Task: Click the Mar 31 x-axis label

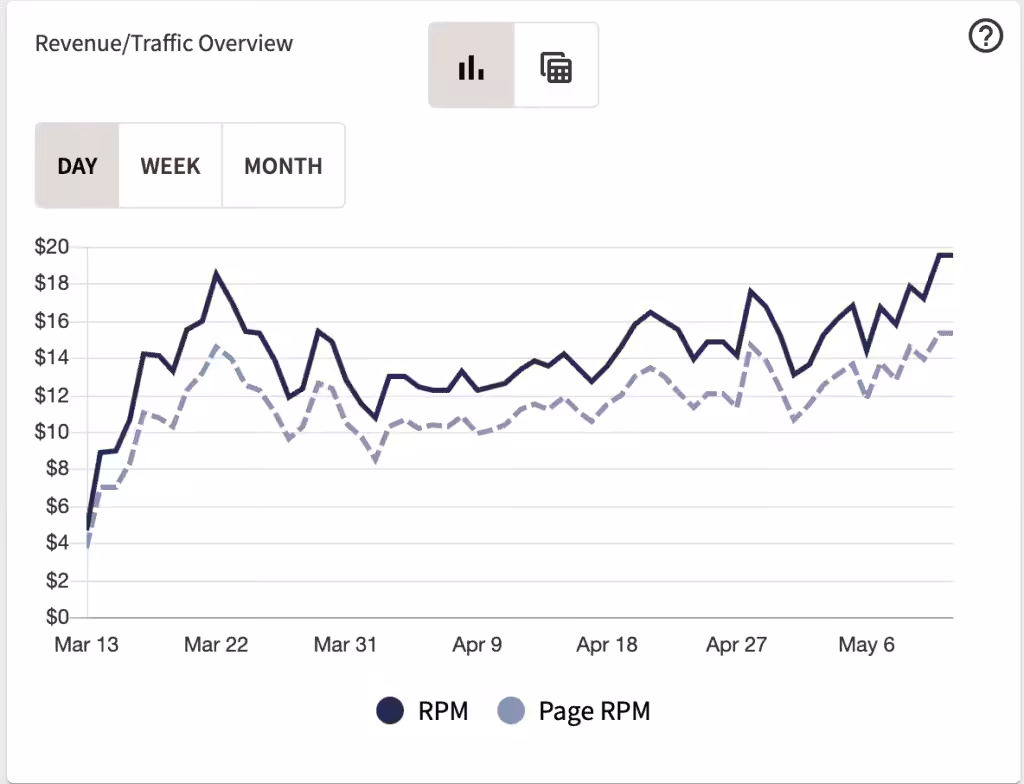Action: point(345,645)
